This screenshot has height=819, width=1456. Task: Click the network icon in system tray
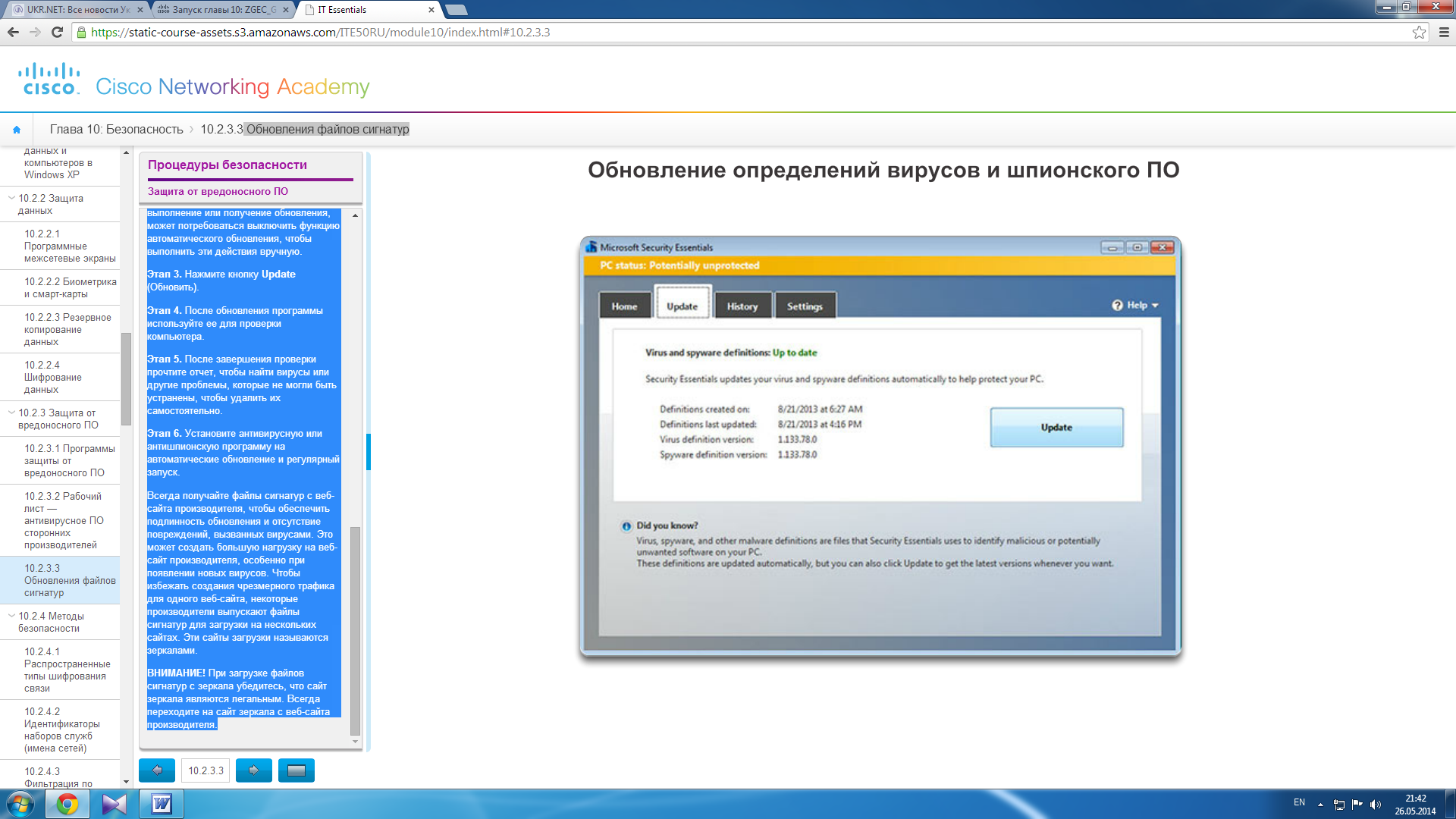tap(1339, 805)
